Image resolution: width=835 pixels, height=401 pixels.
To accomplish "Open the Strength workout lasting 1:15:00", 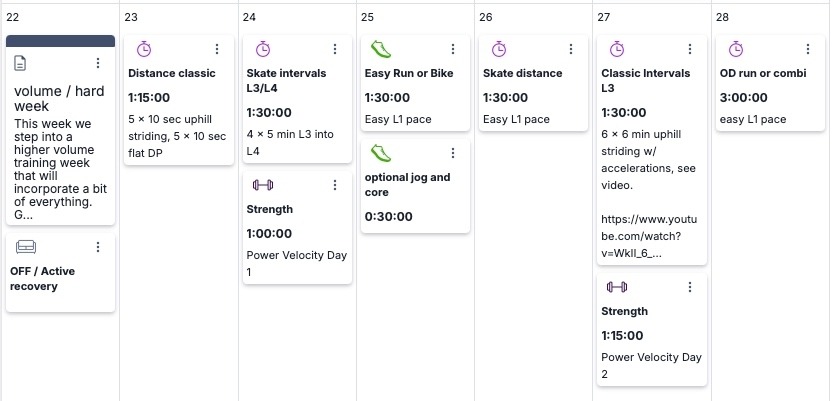I will click(624, 311).
